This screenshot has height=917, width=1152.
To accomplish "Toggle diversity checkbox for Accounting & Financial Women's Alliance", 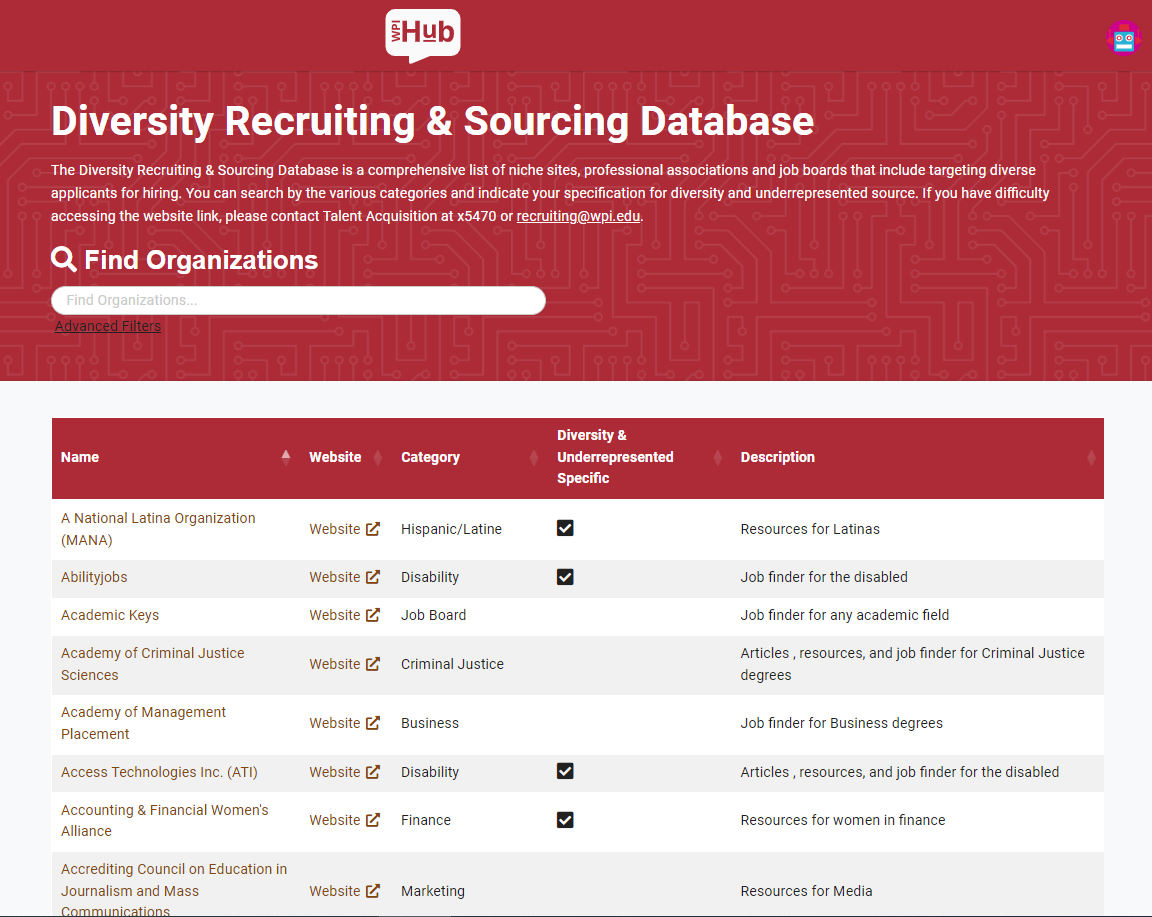I will 565,820.
